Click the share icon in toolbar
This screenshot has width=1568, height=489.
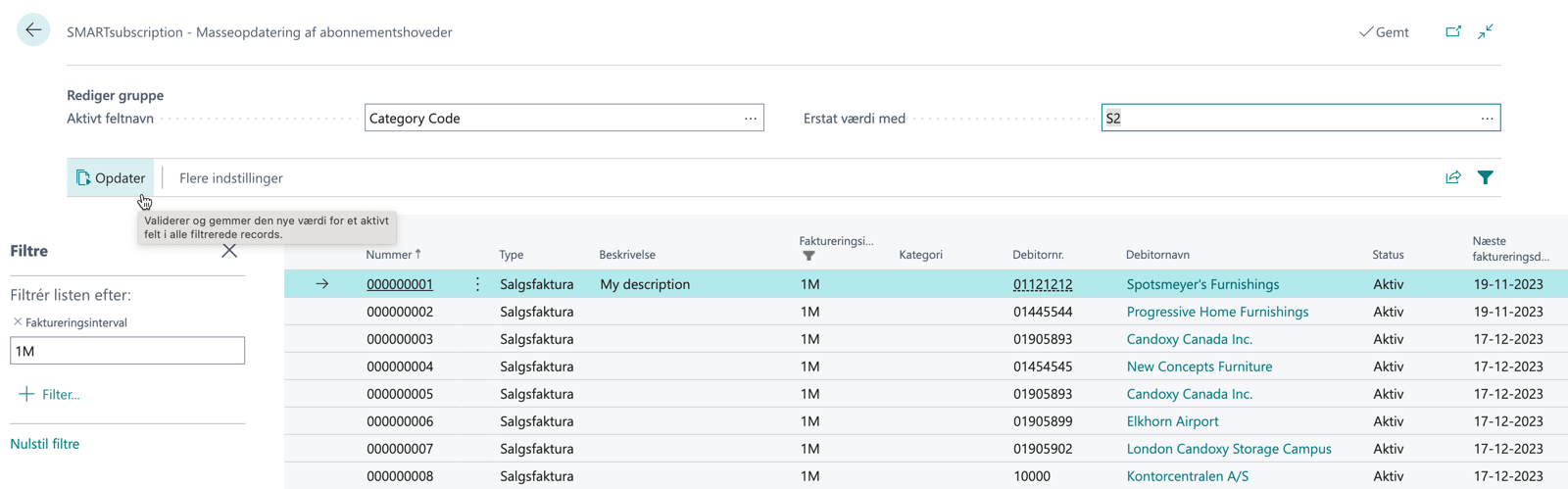click(x=1453, y=177)
